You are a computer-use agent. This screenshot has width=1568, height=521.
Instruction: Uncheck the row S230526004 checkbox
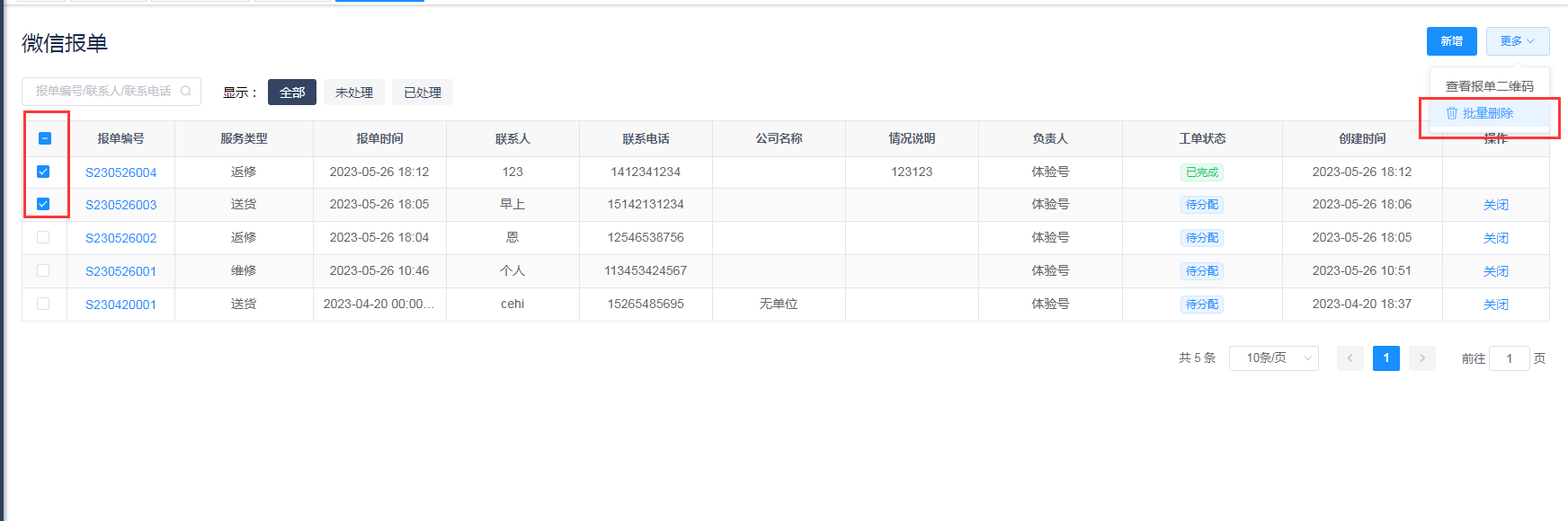[43, 172]
